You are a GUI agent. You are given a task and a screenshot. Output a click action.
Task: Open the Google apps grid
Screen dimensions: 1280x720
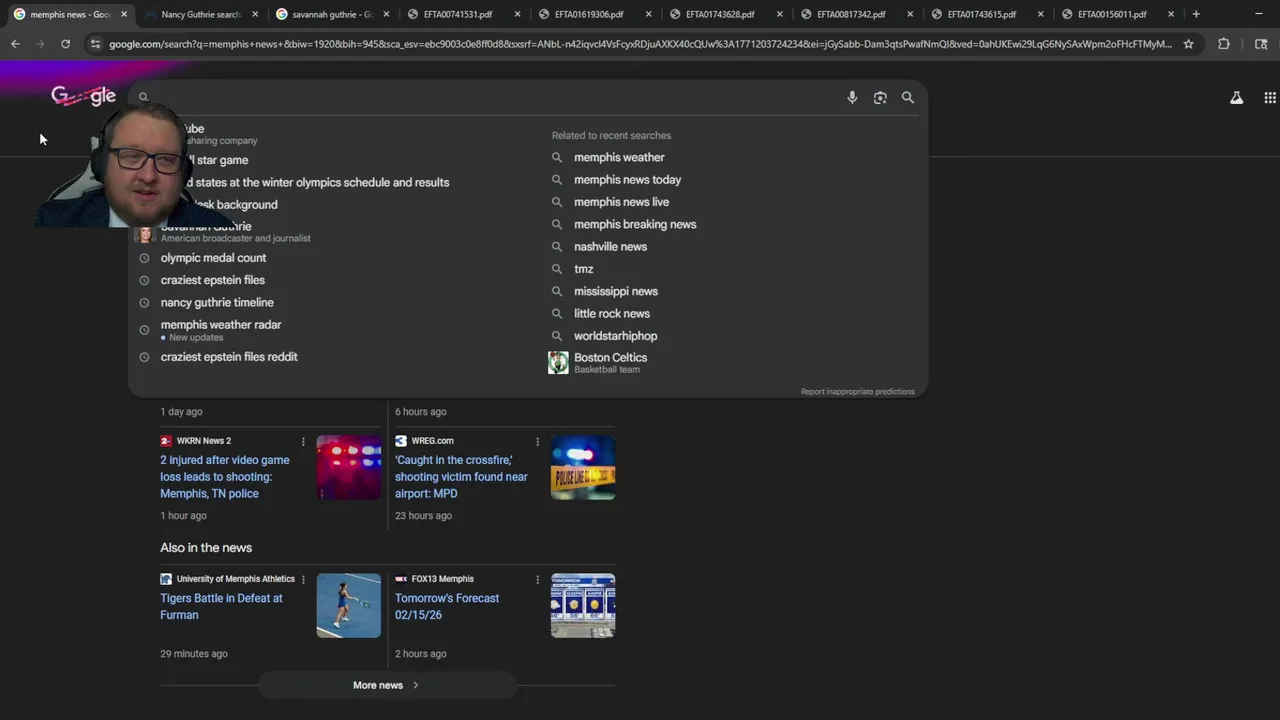(x=1270, y=97)
